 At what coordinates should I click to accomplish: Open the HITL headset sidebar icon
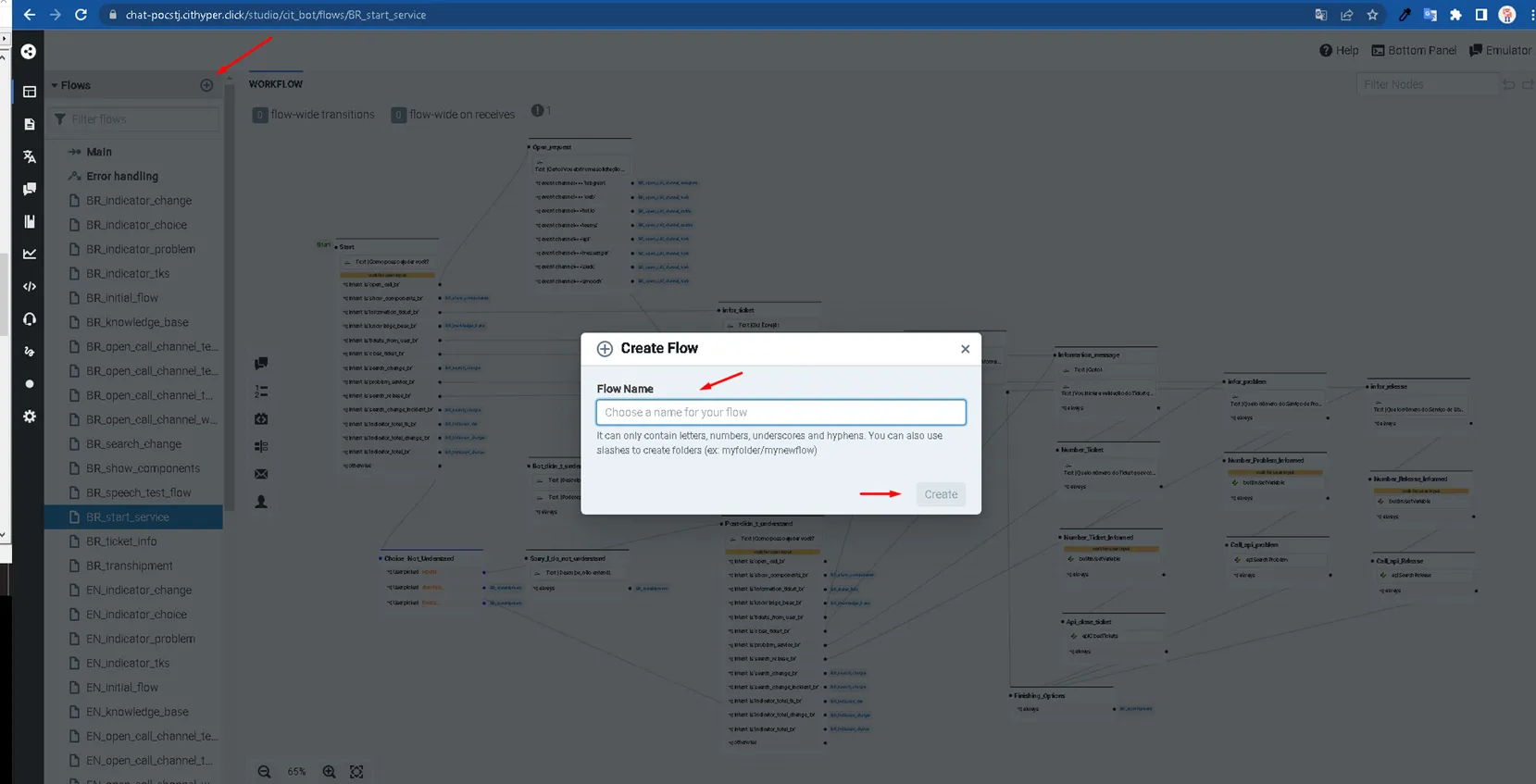tap(30, 318)
